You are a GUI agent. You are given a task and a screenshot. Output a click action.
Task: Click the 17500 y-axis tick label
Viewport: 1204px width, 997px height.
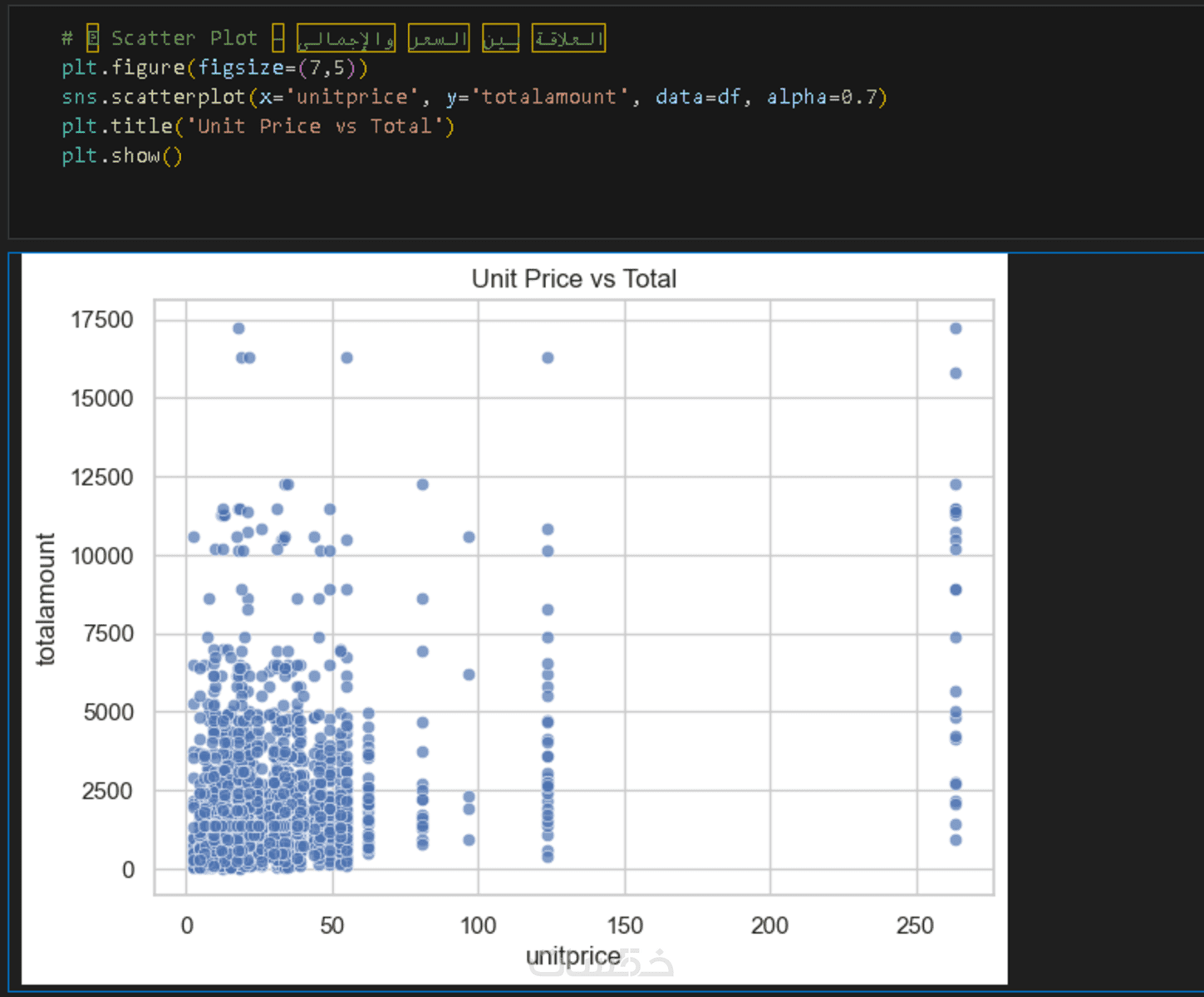102,320
